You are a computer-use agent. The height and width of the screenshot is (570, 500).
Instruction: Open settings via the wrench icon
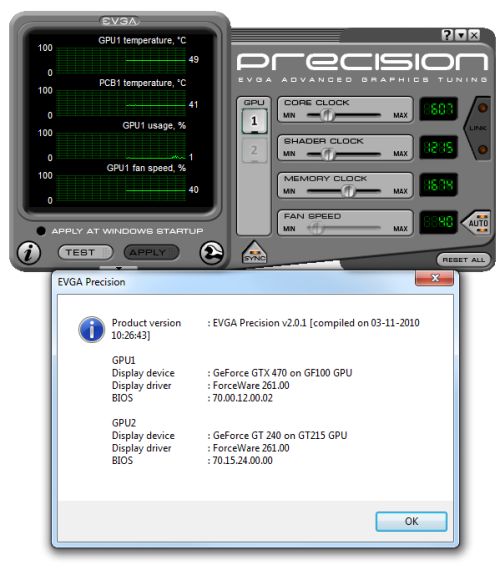click(x=212, y=253)
